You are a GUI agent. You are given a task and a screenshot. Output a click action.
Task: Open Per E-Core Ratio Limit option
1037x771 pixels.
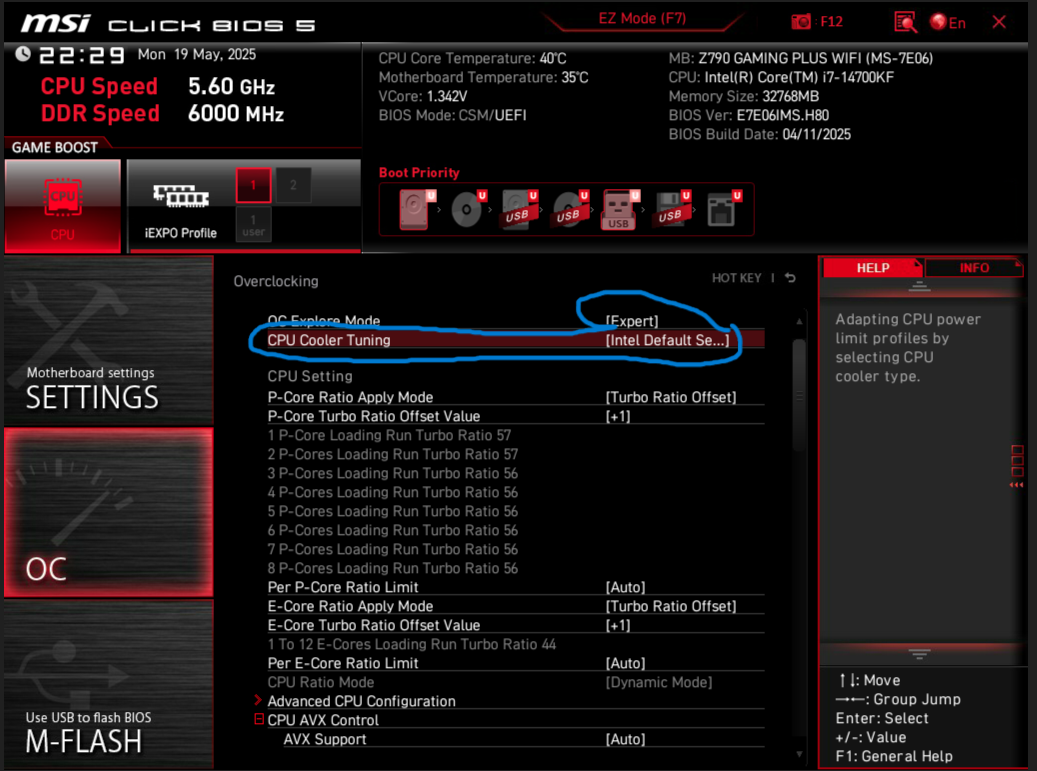point(516,663)
